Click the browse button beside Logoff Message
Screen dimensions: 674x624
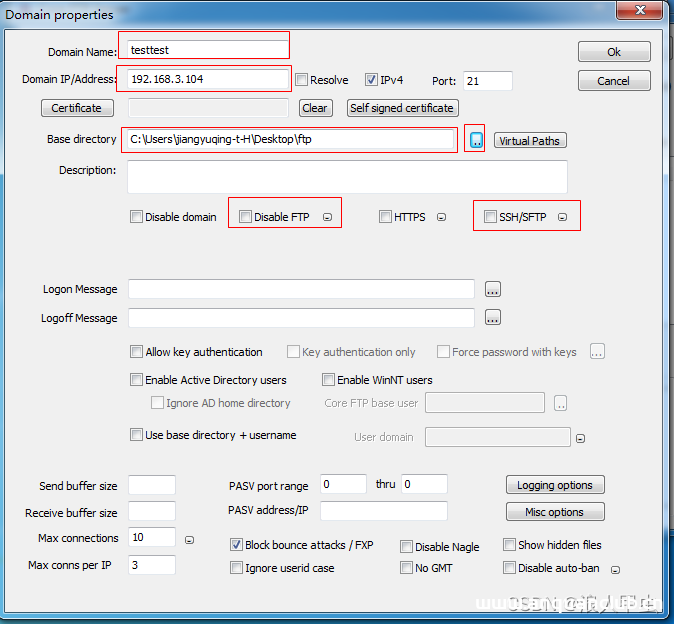click(492, 319)
